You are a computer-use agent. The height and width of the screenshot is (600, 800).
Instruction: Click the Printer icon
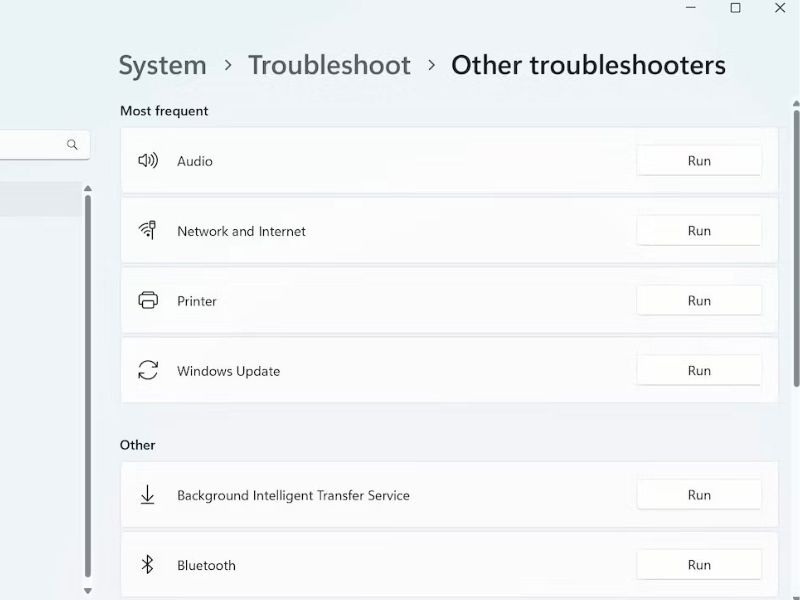coord(148,300)
